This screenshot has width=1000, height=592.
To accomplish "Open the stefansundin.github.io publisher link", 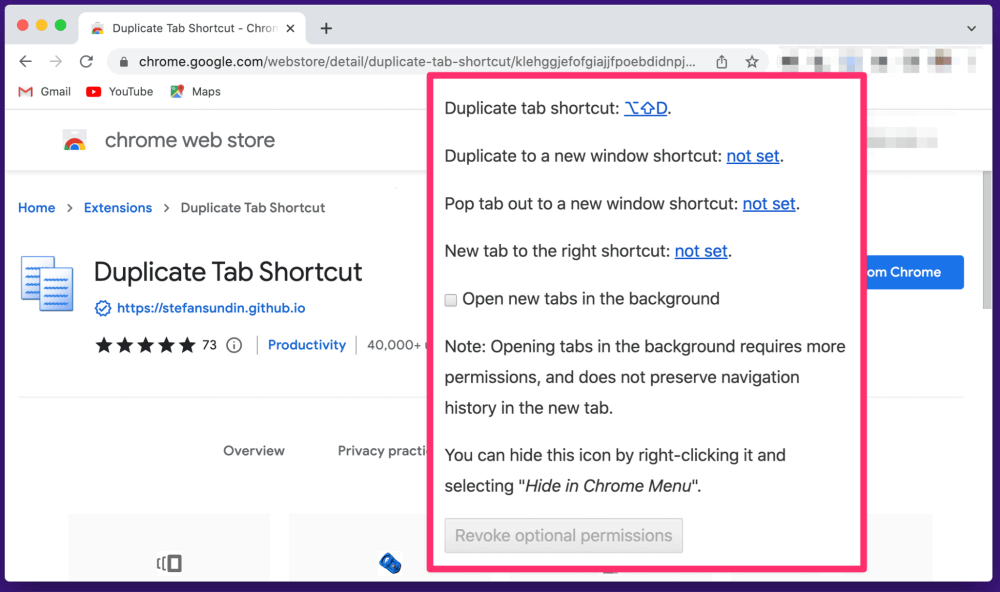I will (x=211, y=308).
